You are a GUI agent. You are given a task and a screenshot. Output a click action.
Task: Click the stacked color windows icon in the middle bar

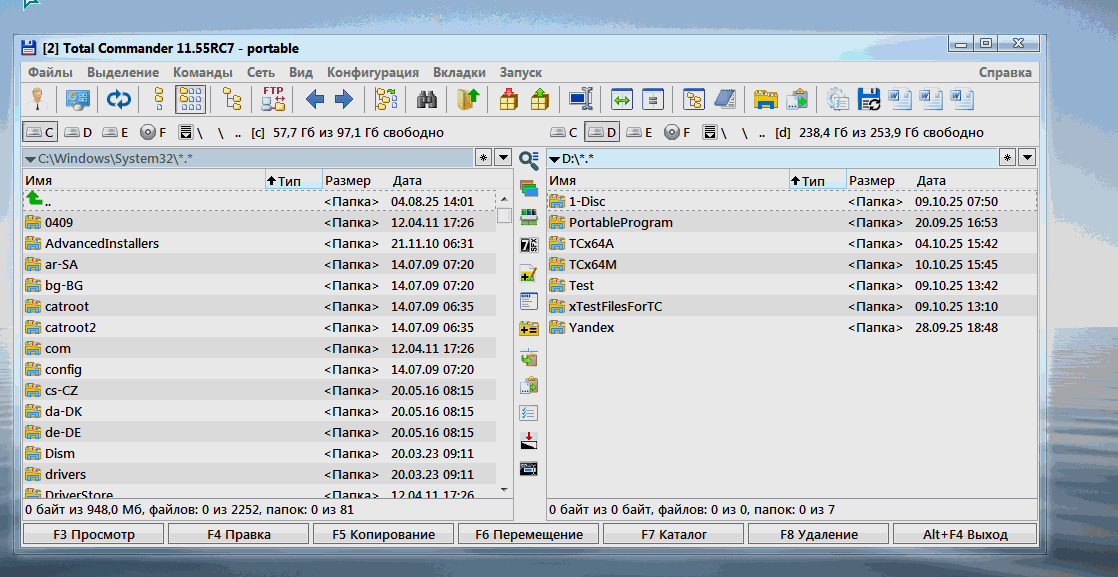coord(528,188)
